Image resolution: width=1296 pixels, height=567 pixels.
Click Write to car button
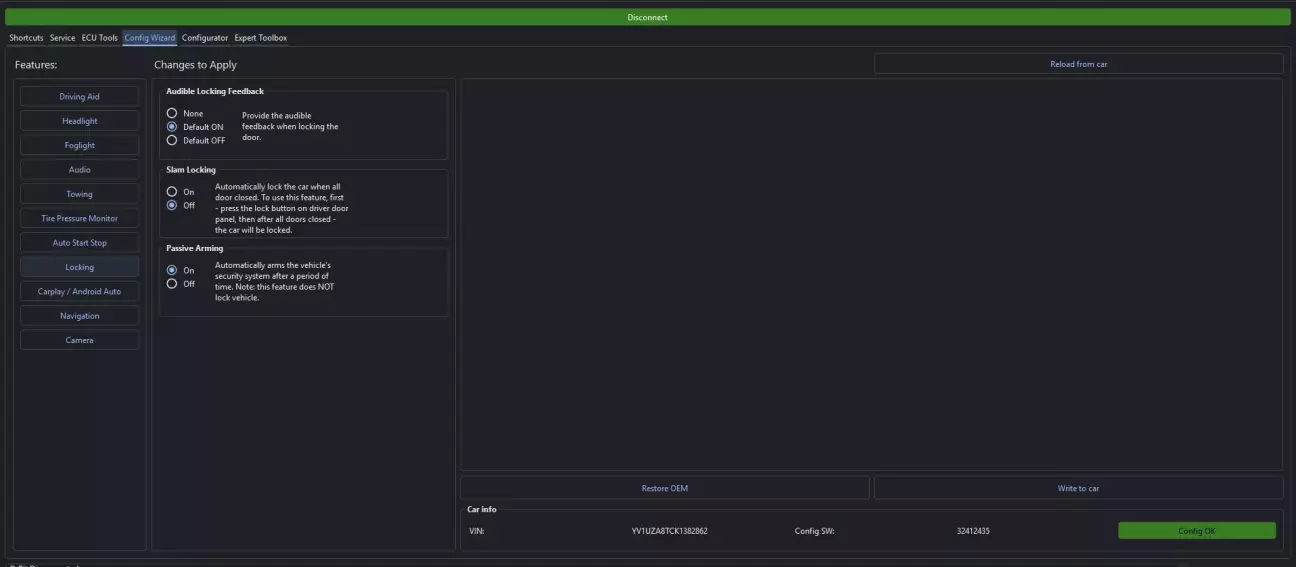click(x=1078, y=489)
